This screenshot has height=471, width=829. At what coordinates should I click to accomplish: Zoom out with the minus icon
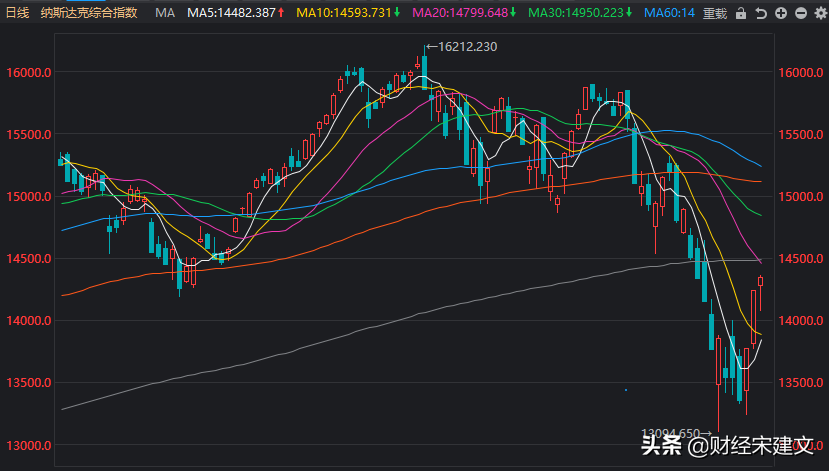coord(801,13)
